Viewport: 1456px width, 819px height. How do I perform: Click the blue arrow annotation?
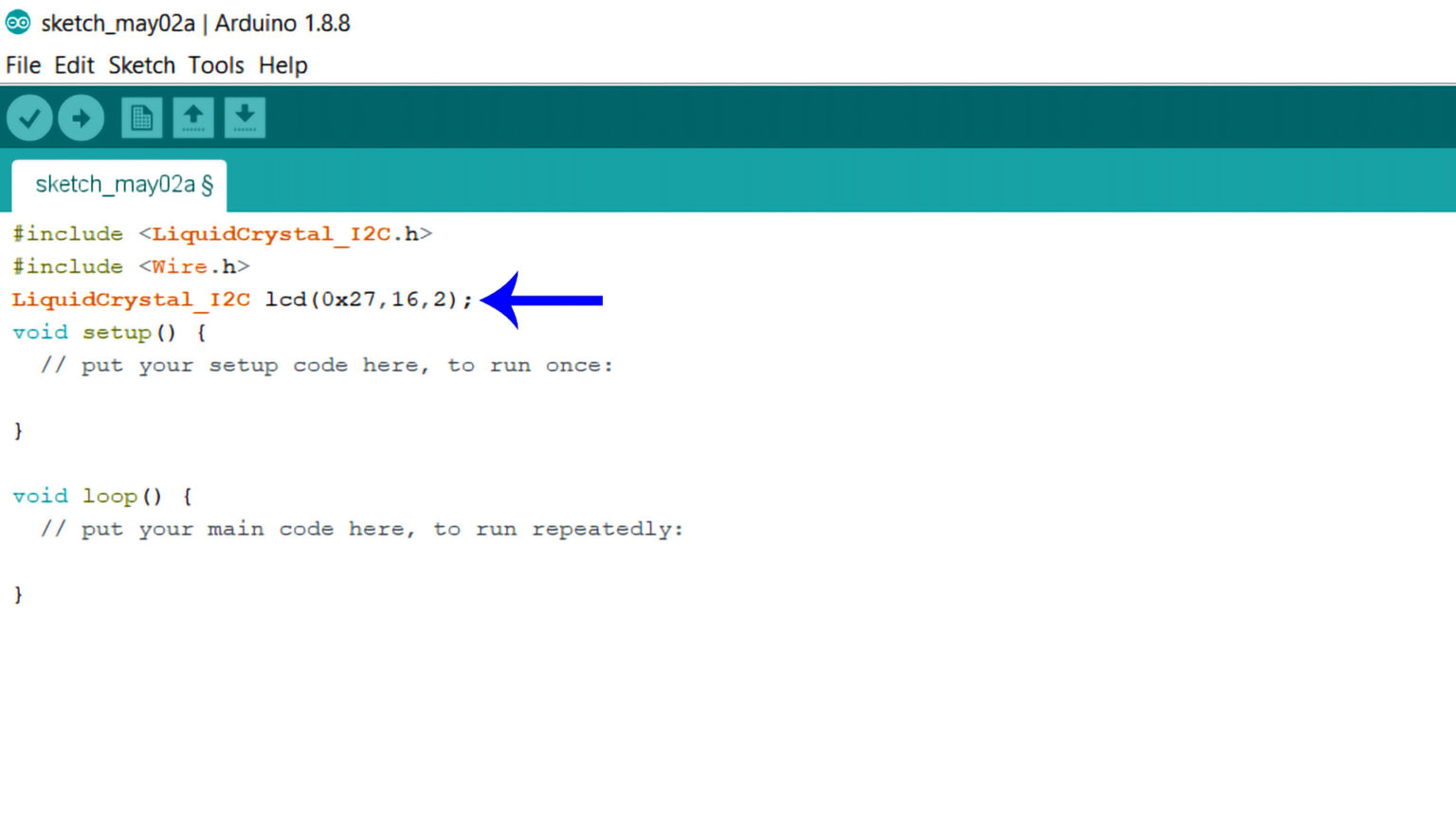click(x=540, y=300)
